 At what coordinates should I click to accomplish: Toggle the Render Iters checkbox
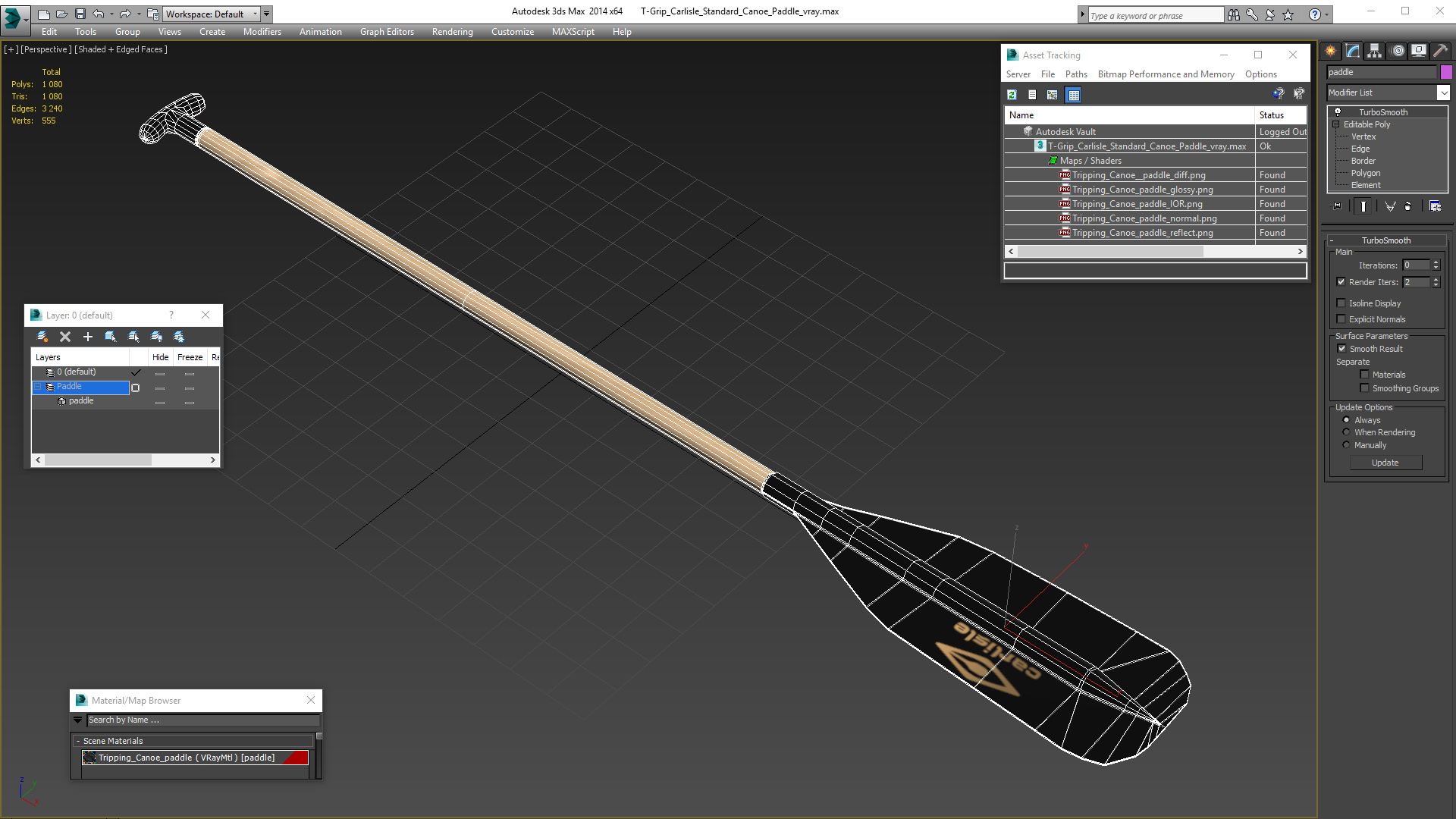(1341, 282)
